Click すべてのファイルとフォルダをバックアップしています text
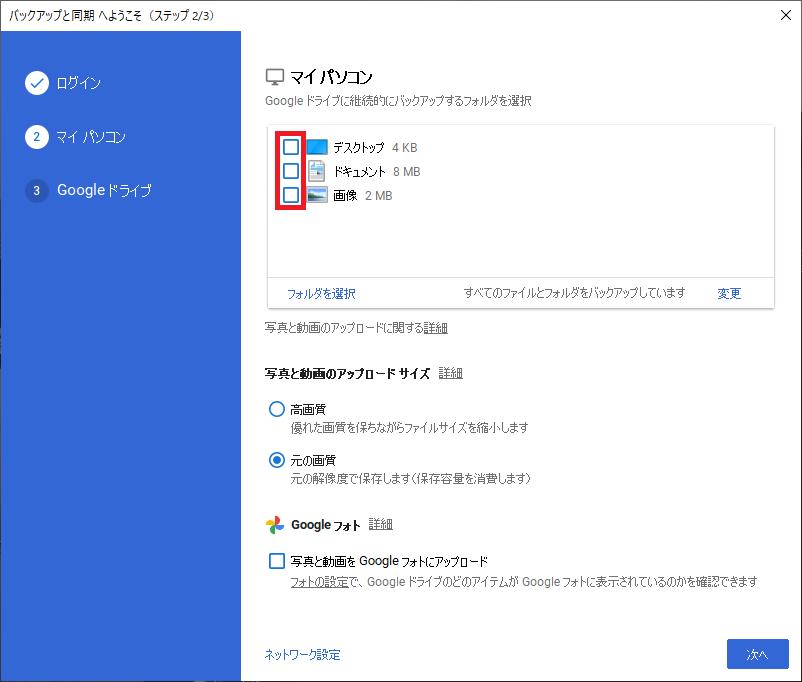Viewport: 802px width, 682px height. [574, 293]
